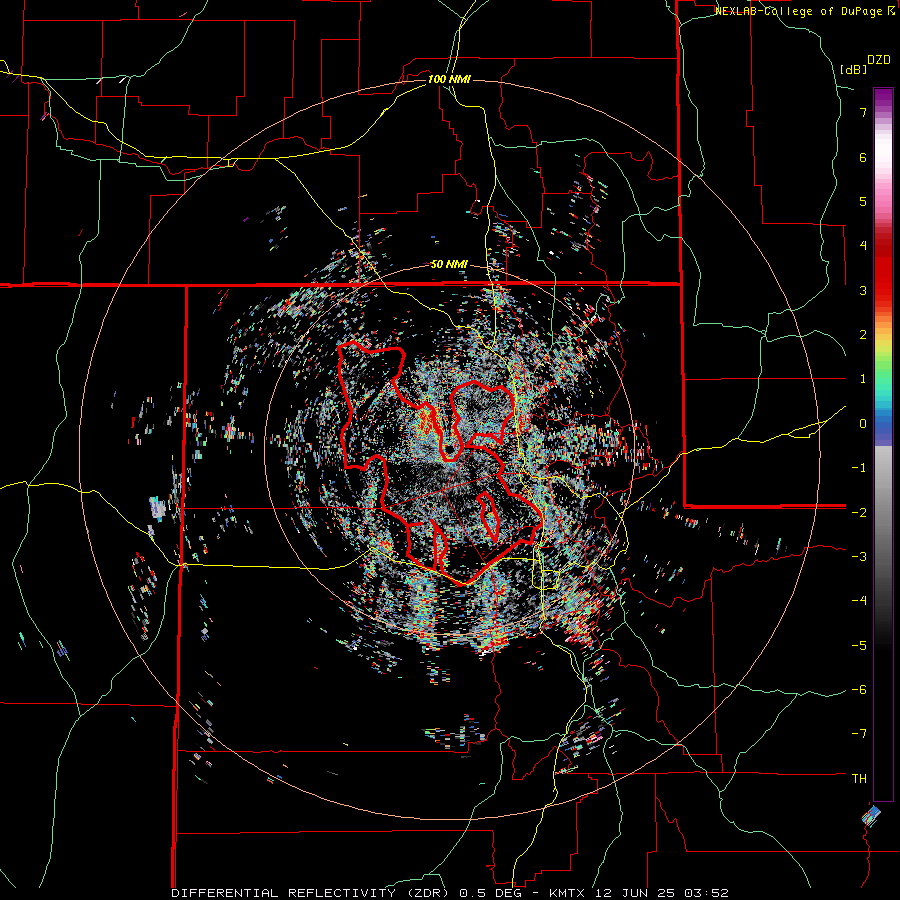Click the -1 value on ZDR scale
The width and height of the screenshot is (900, 900).
point(859,468)
